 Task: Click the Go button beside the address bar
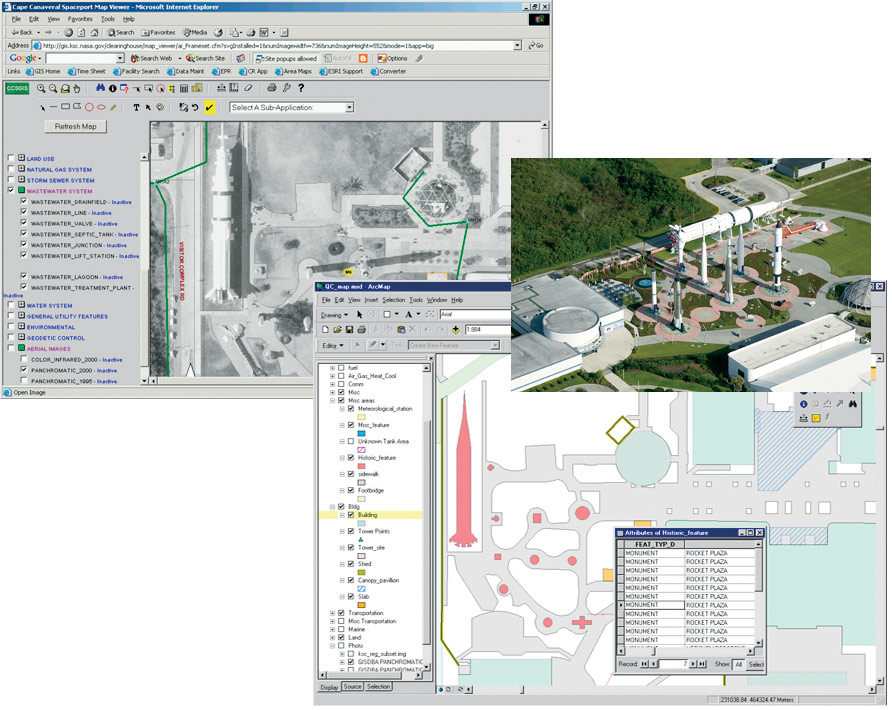[x=536, y=45]
